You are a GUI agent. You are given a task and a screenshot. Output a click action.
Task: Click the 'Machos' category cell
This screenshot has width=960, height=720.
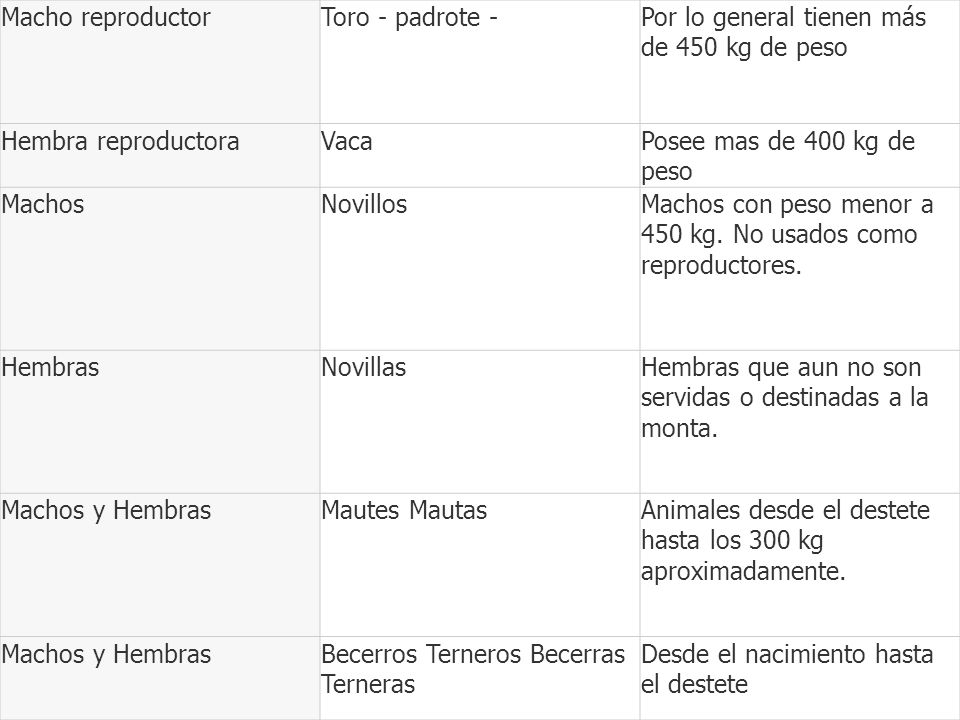pos(160,269)
